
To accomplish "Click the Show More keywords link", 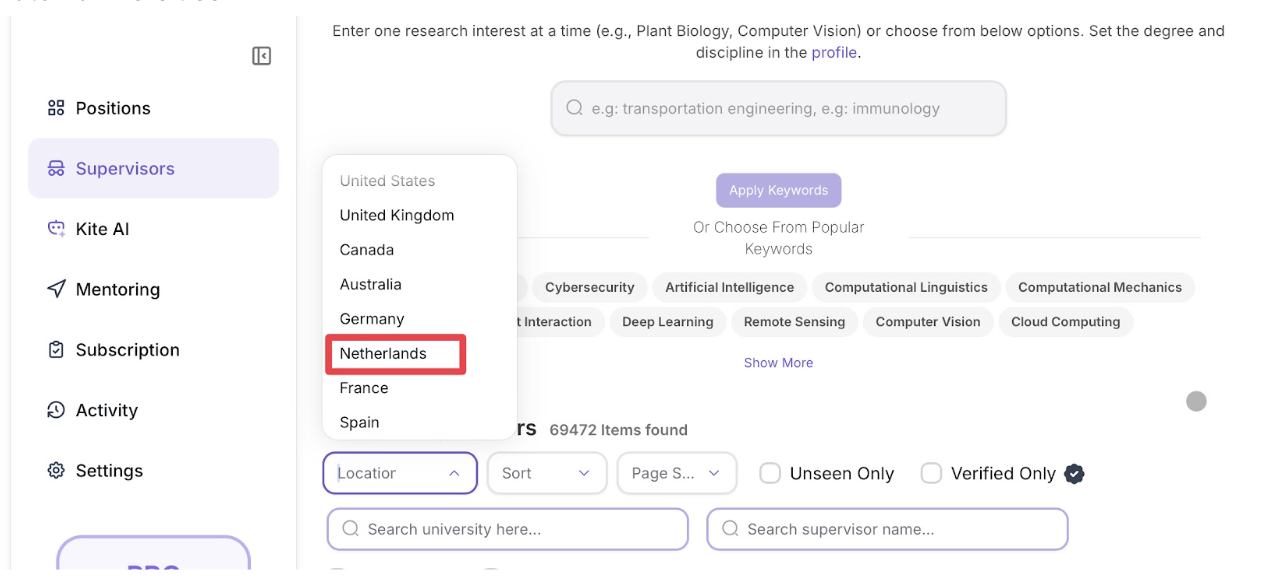I will [x=778, y=363].
